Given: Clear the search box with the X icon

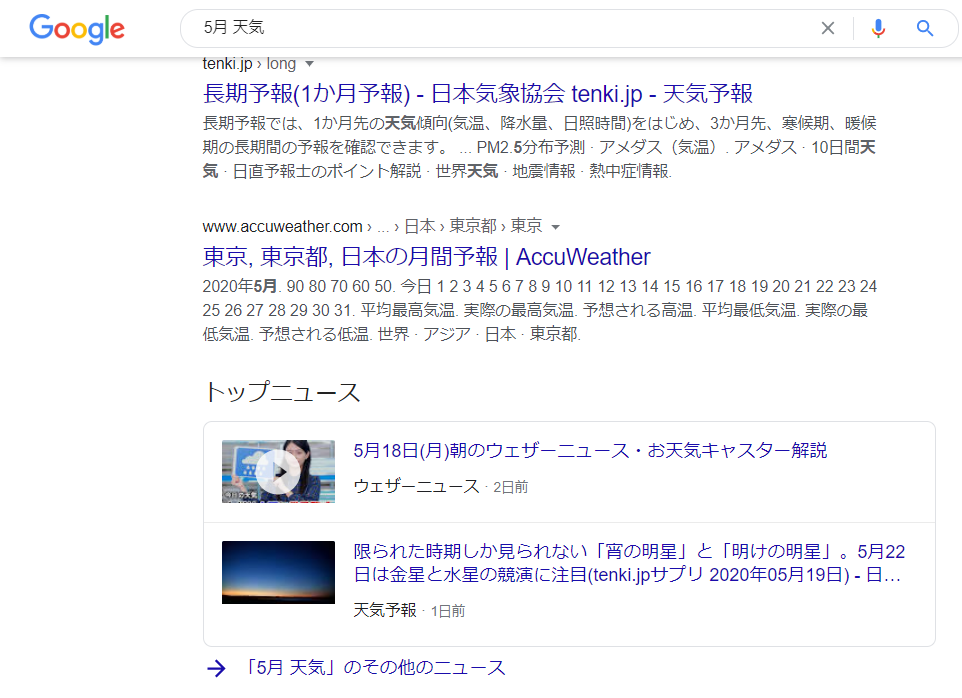Looking at the screenshot, I should [828, 28].
